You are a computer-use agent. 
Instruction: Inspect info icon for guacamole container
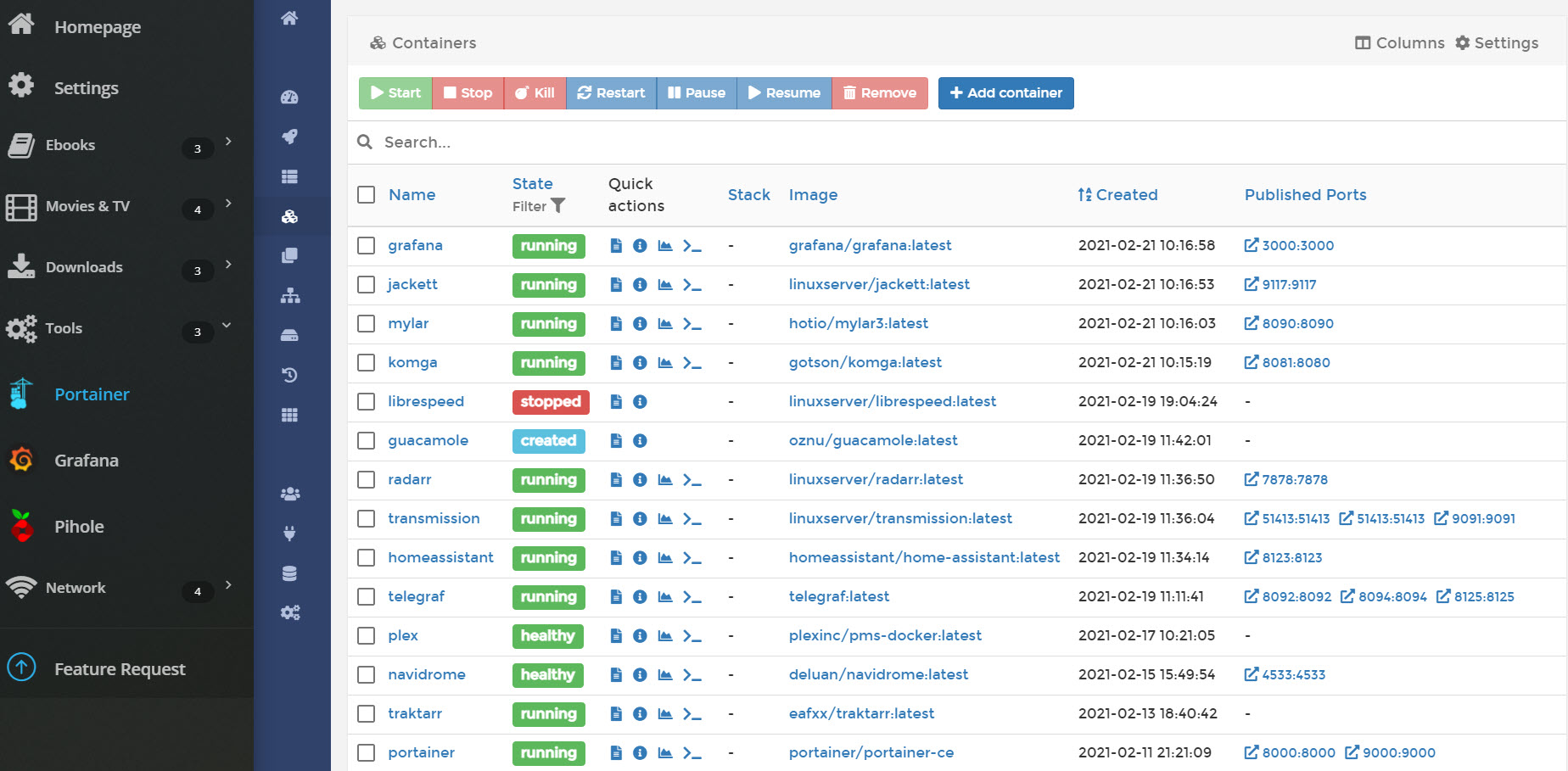(x=640, y=441)
